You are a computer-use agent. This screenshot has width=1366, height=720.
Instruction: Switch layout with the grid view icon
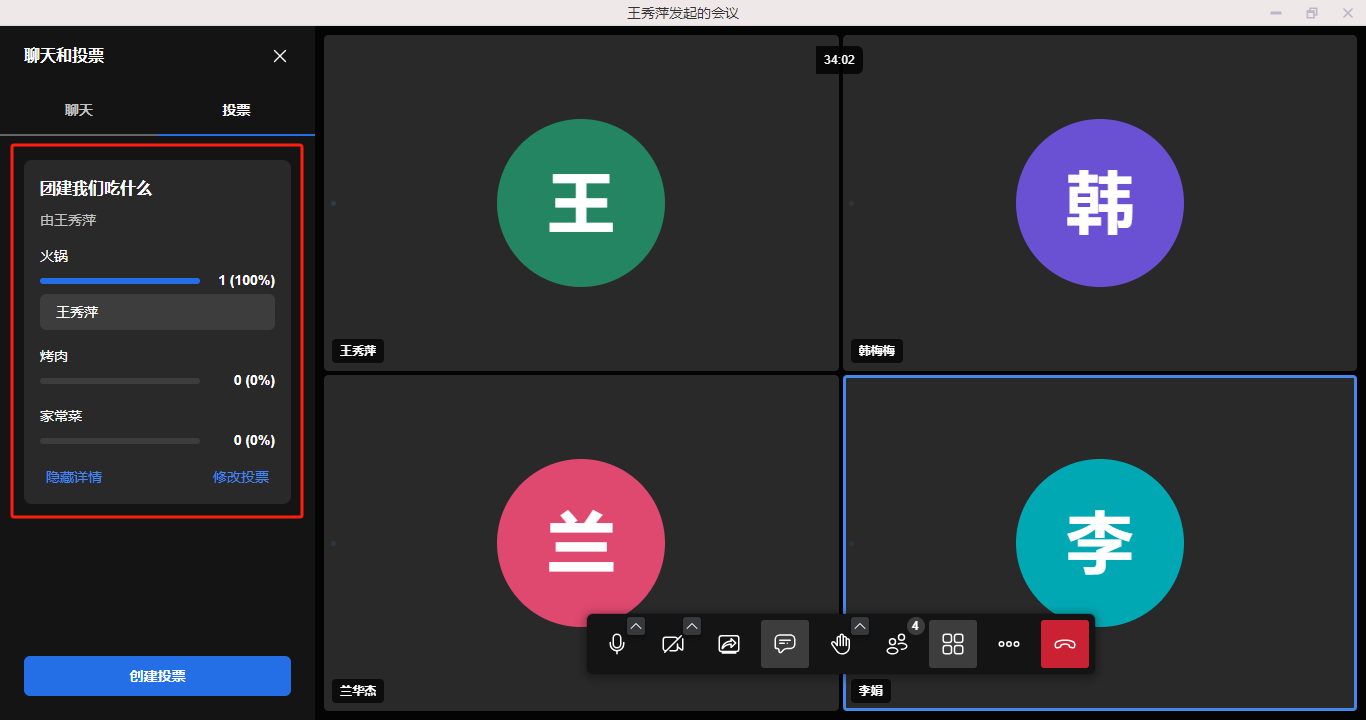tap(953, 644)
